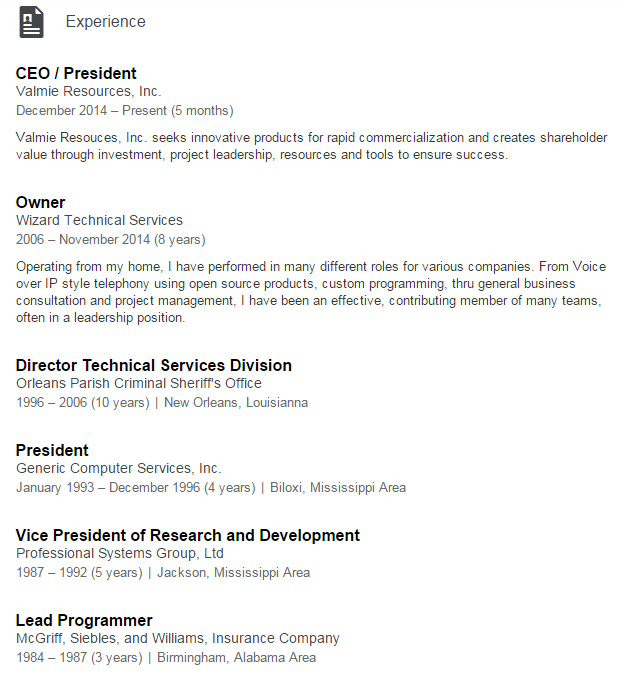Click the Experience section profile document icon
The image size is (621, 677).
tap(32, 22)
